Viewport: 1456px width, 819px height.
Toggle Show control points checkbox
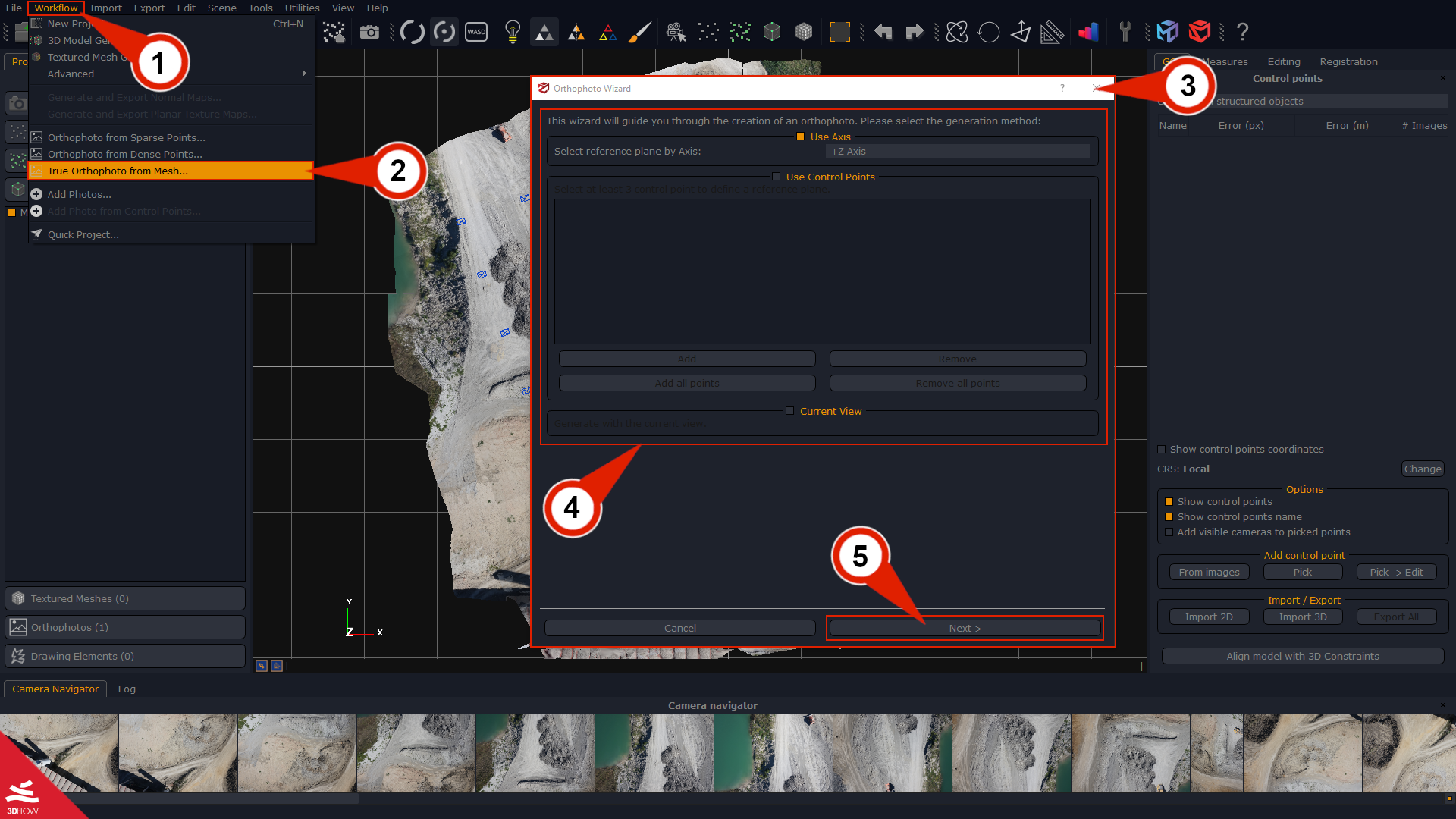click(x=1169, y=502)
